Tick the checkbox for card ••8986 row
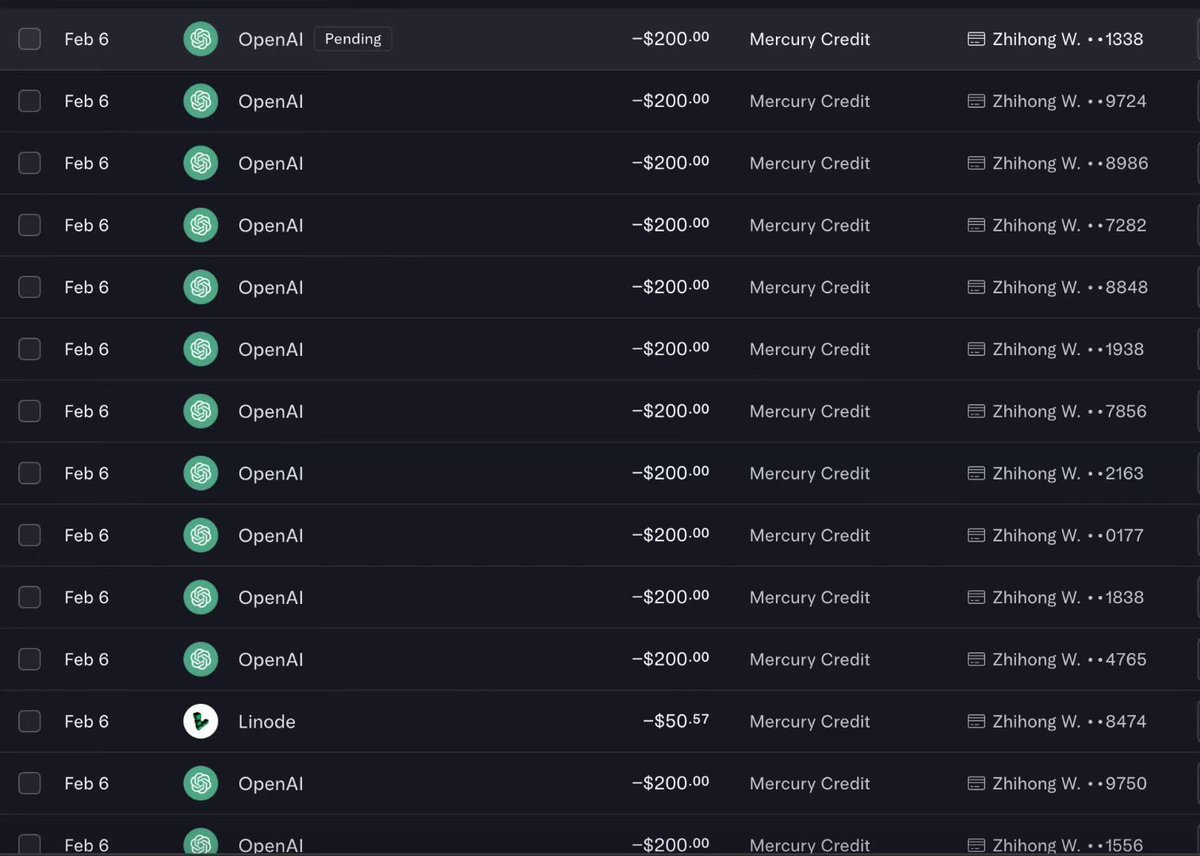The height and width of the screenshot is (856, 1200). coord(30,163)
